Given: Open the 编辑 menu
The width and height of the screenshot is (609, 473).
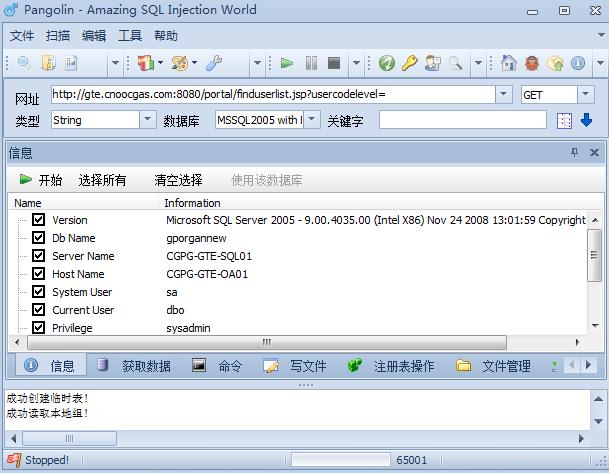Looking at the screenshot, I should coord(94,36).
